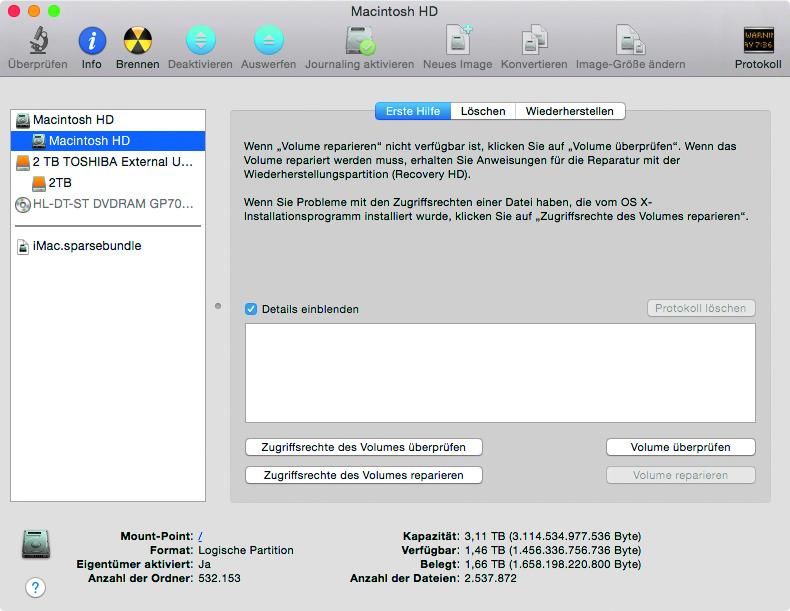Select iMac.sparsebundle disk image
Screen dimensions: 790x611
pos(108,246)
